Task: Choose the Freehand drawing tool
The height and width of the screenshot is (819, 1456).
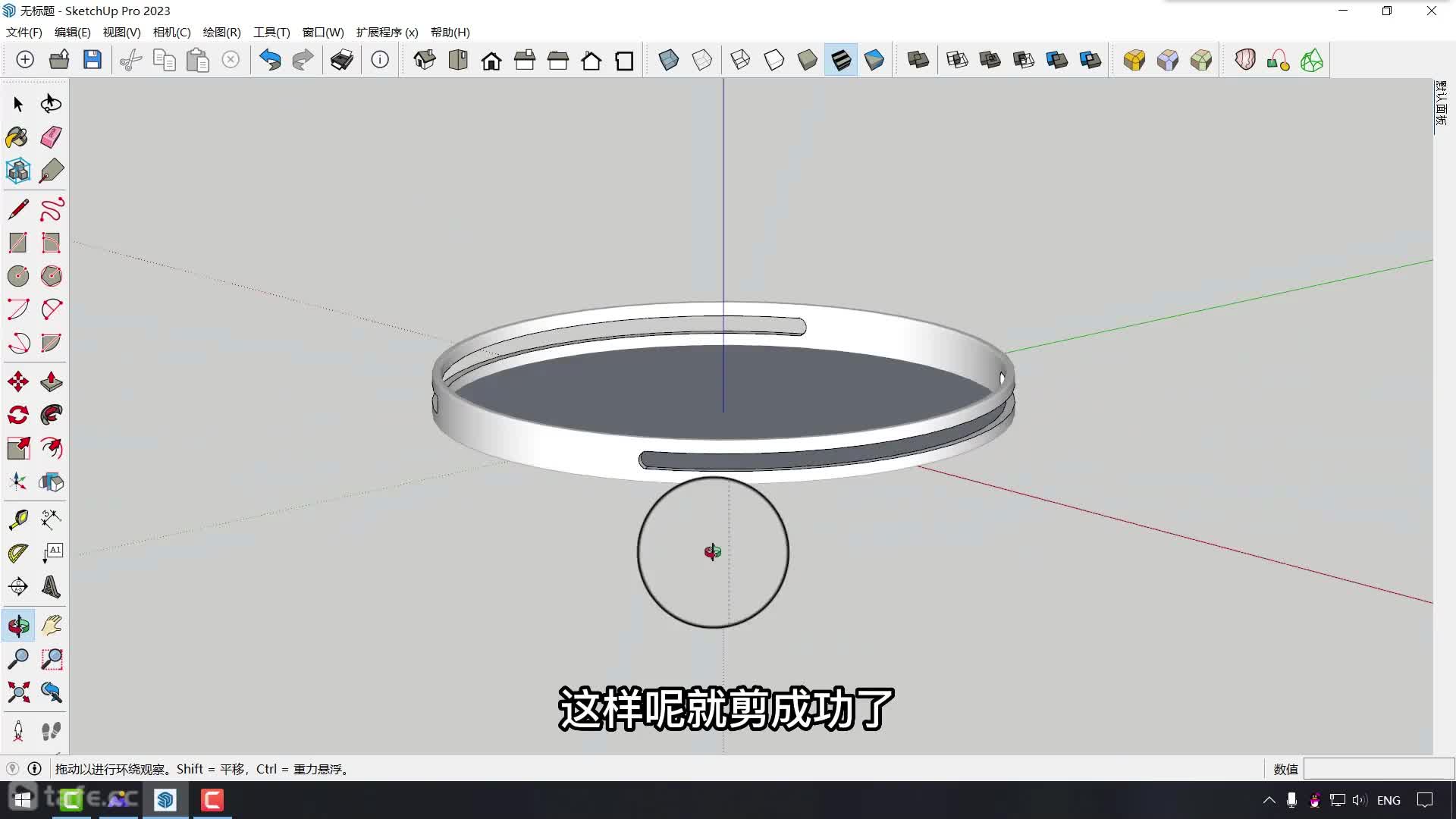Action: pos(51,209)
